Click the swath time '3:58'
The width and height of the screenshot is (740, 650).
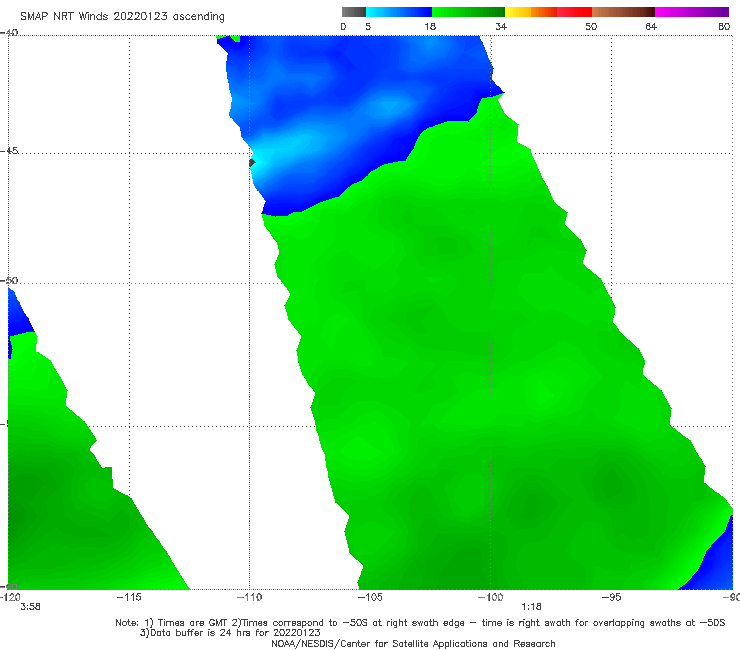tap(30, 607)
